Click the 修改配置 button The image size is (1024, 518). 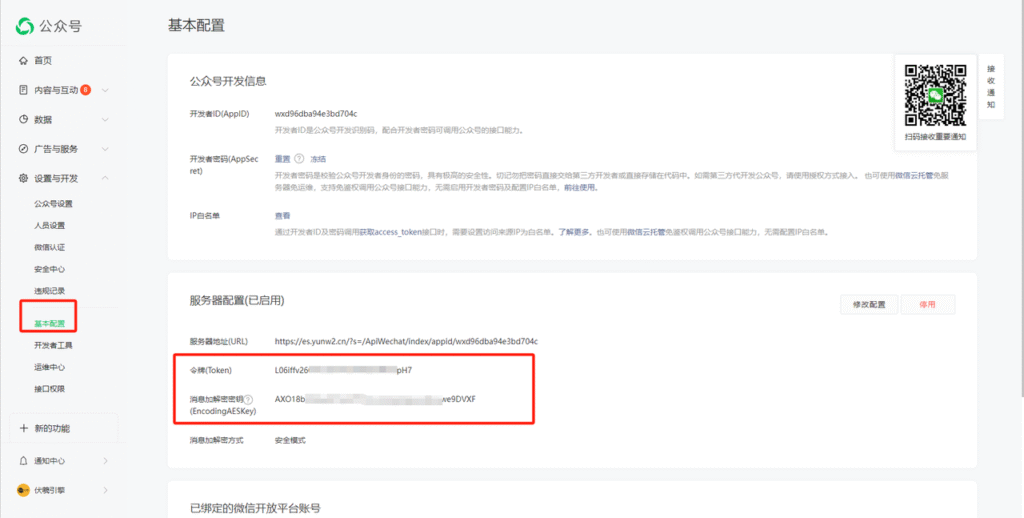point(869,304)
